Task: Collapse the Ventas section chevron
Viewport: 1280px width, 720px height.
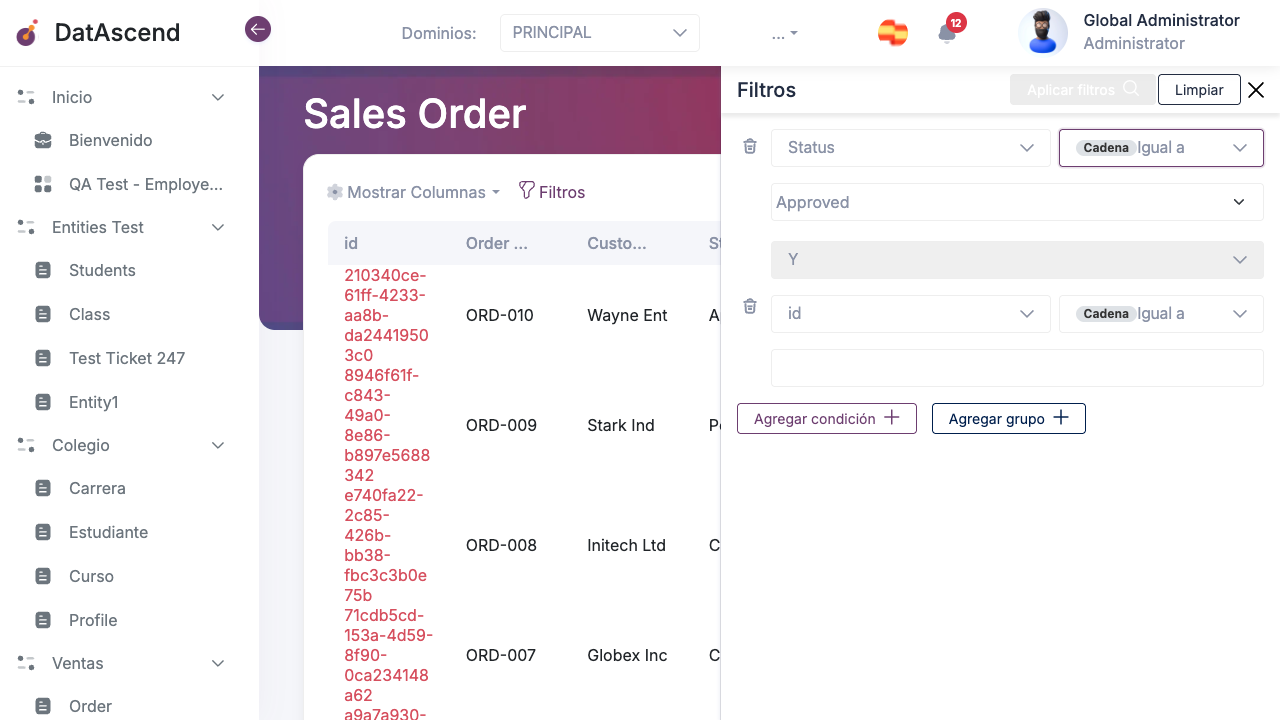Action: [x=218, y=663]
